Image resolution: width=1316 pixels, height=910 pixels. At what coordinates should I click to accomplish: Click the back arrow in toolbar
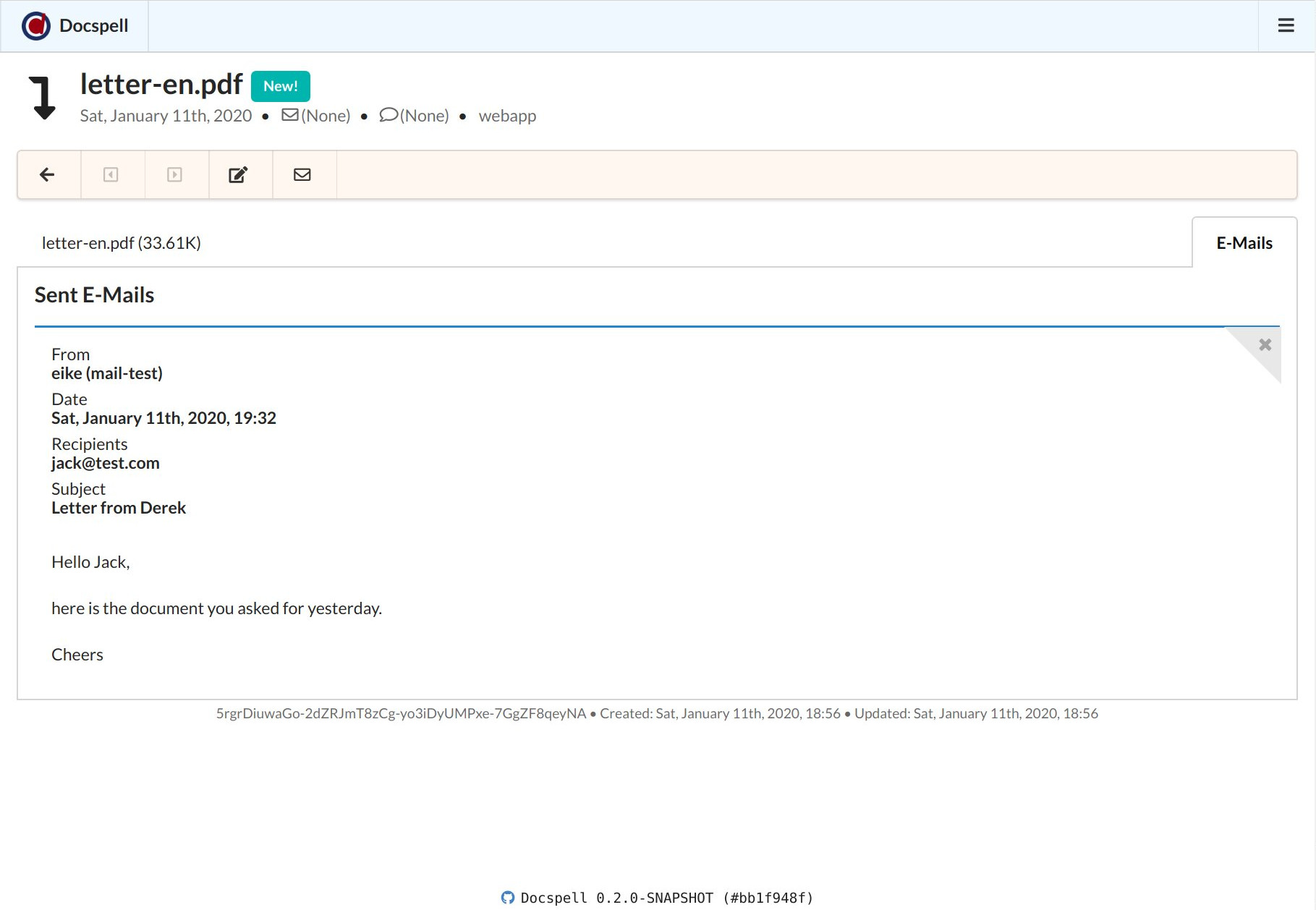48,174
